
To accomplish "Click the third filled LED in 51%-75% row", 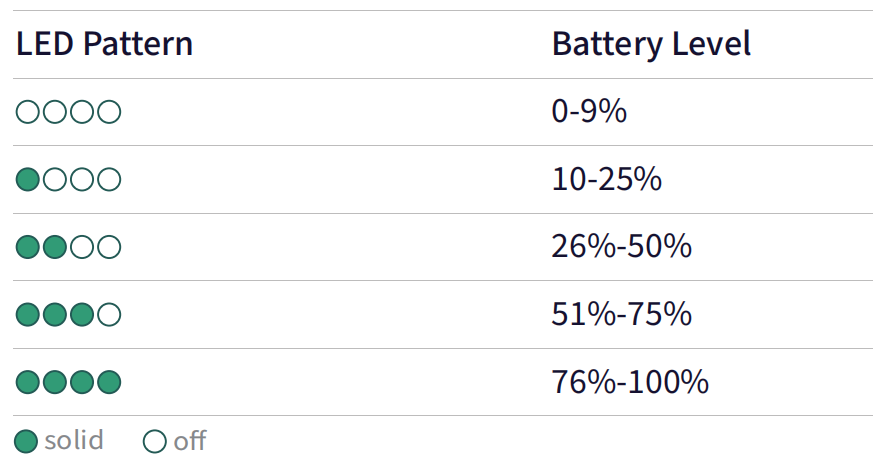I will pos(82,314).
